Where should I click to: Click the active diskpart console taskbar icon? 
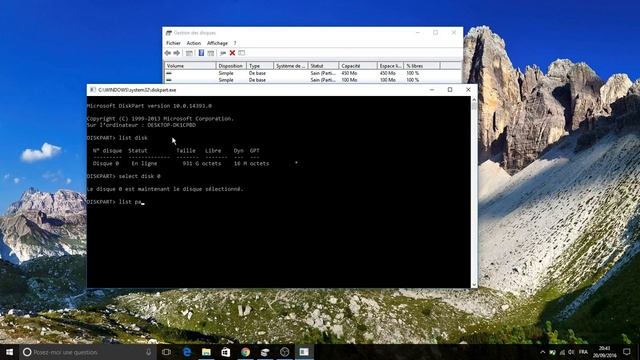[304, 352]
